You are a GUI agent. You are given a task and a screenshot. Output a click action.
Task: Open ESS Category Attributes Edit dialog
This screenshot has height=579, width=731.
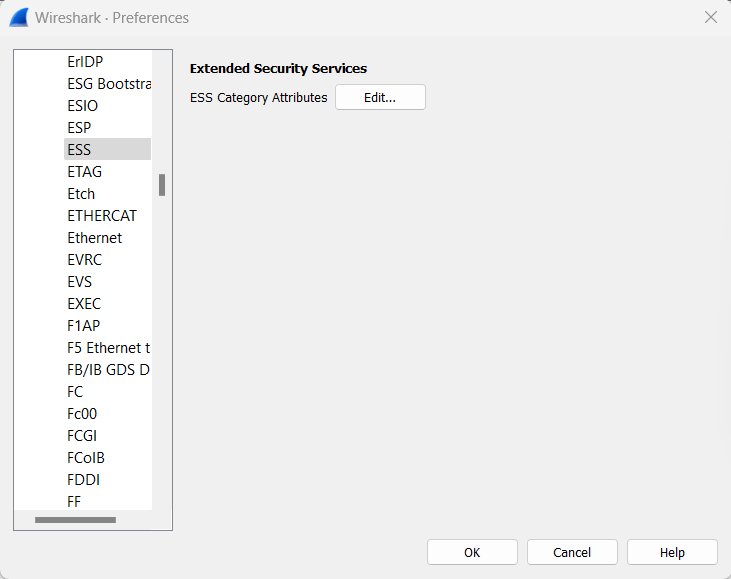click(x=380, y=97)
